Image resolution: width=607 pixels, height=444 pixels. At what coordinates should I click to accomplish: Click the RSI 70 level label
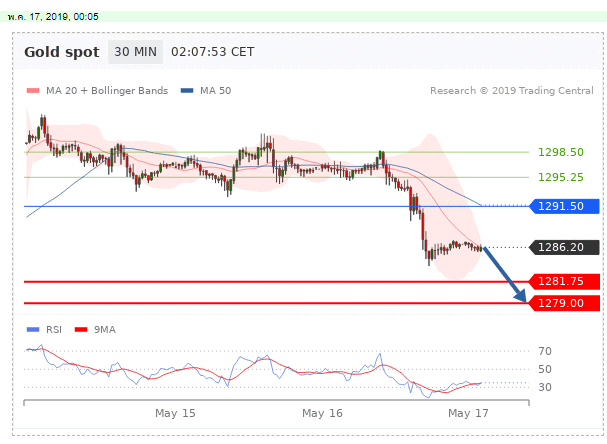point(545,351)
